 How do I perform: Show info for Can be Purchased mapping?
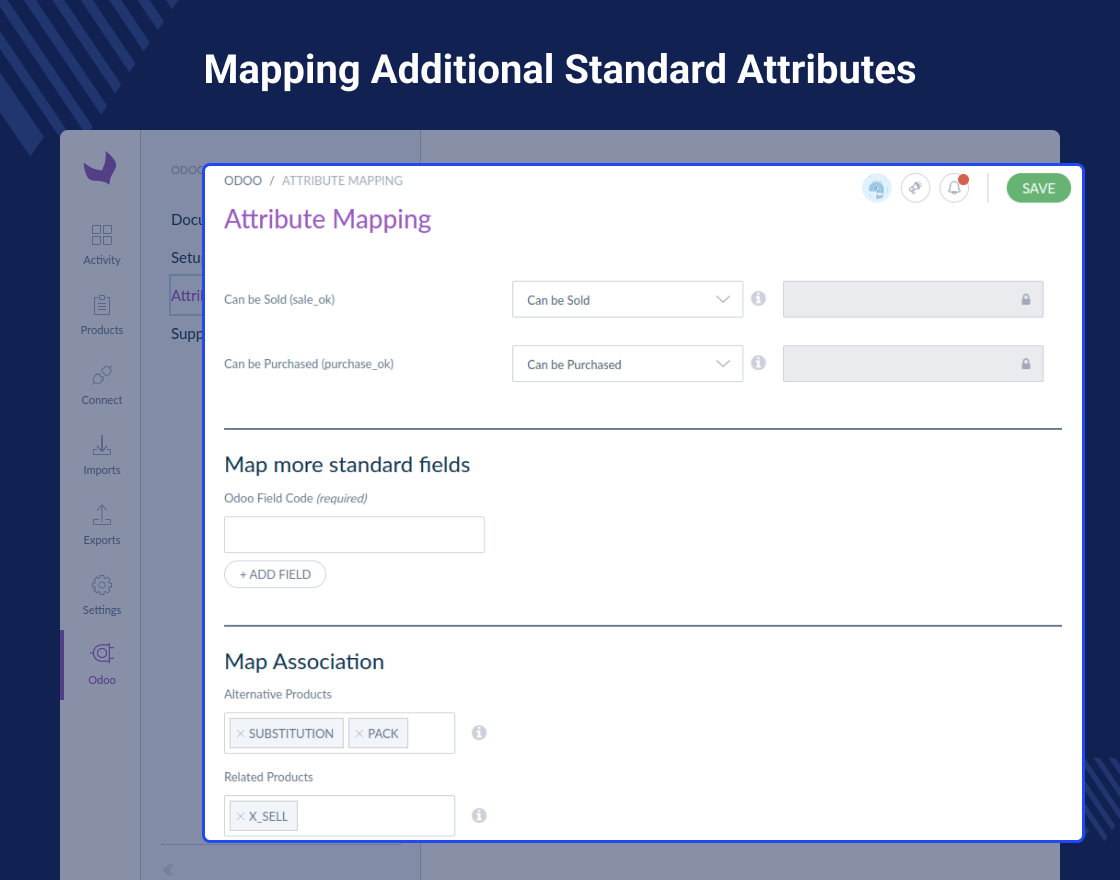759,363
